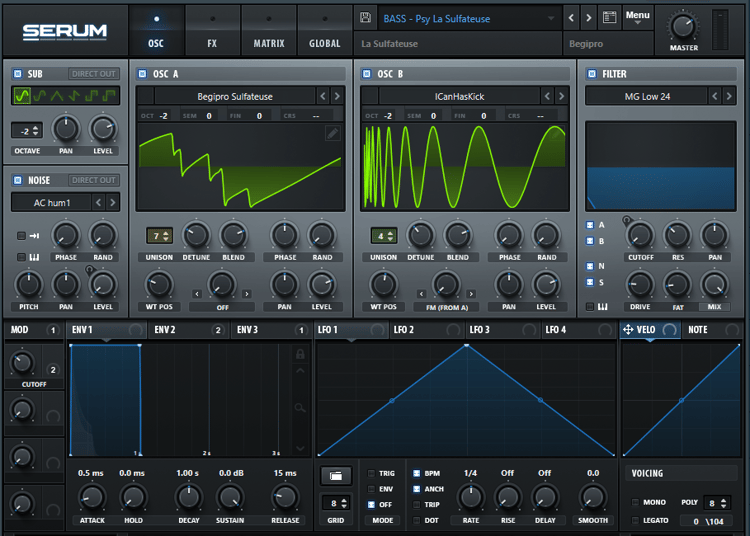Select the LFO 2 tab

click(x=425, y=329)
